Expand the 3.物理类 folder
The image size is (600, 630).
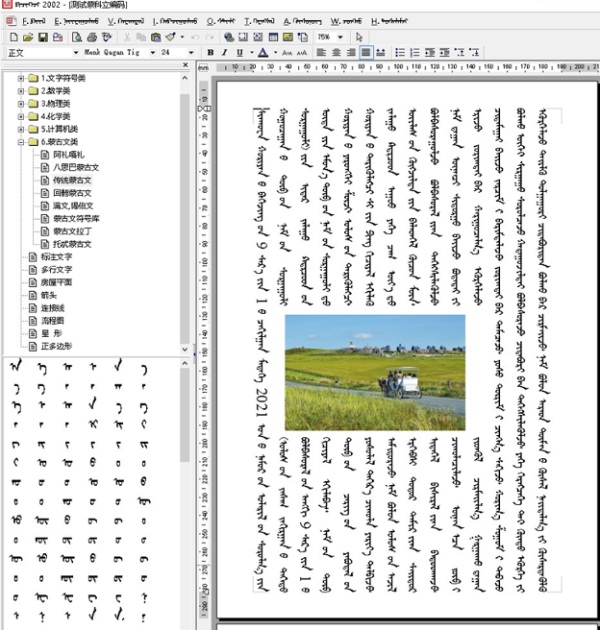pos(20,104)
